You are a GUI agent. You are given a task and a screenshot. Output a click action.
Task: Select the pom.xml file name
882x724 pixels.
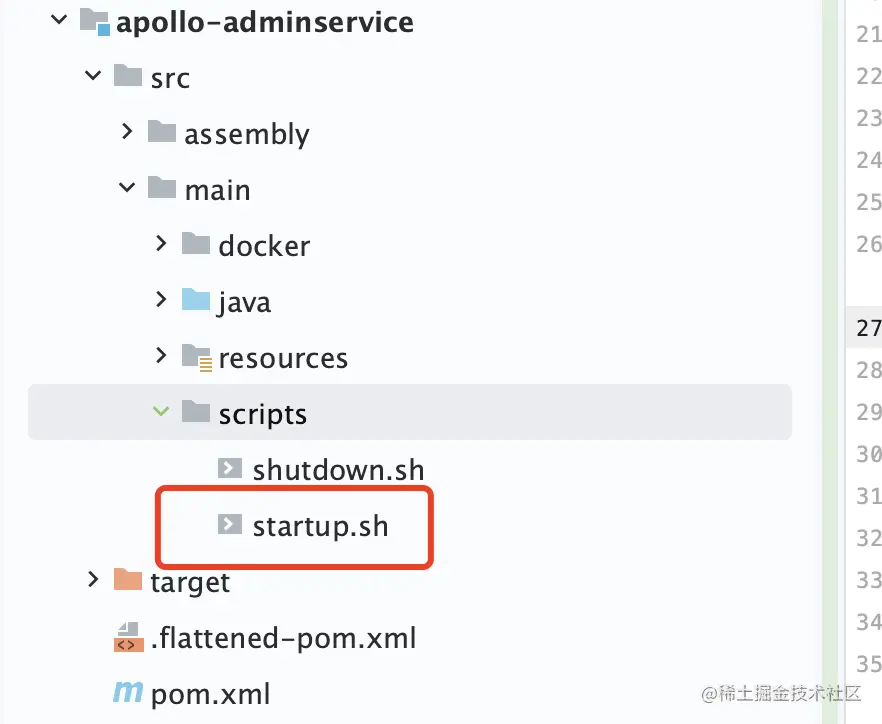[x=210, y=694]
